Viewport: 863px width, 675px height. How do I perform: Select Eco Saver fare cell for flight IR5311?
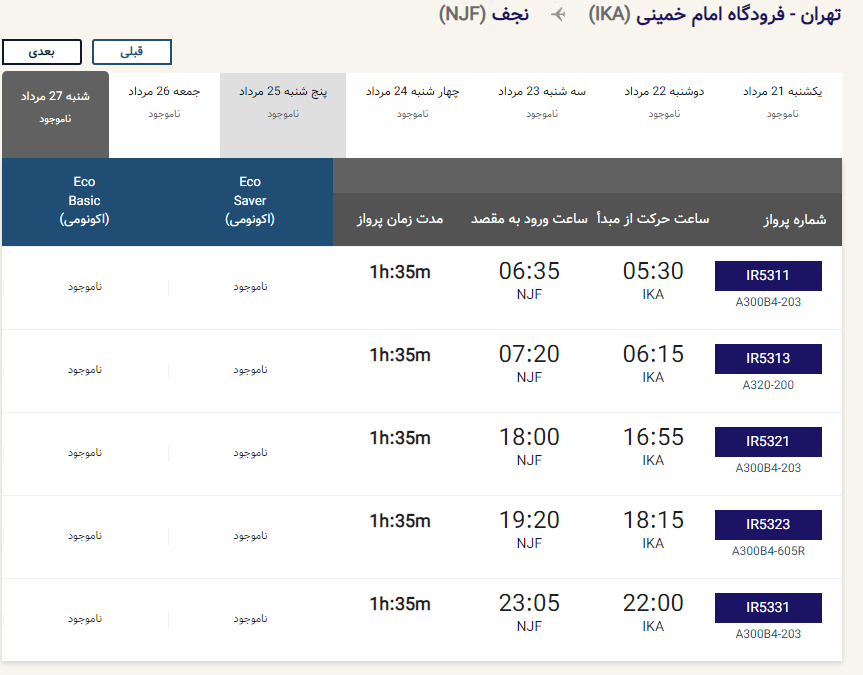tap(250, 287)
